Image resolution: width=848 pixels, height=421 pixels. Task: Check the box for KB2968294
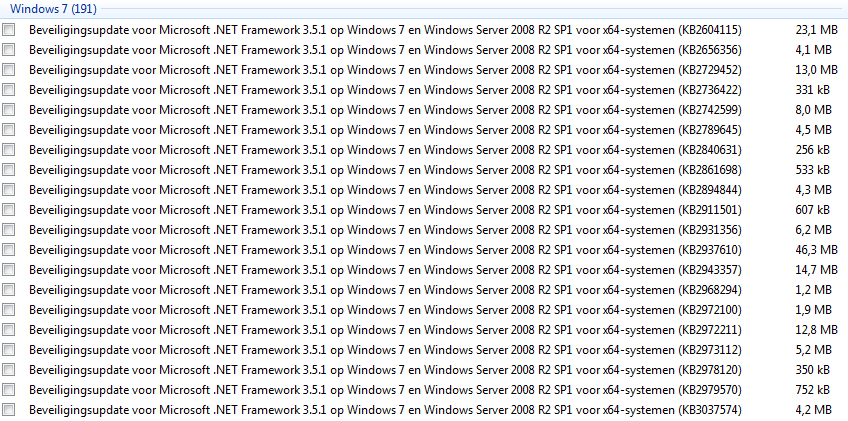click(8, 290)
